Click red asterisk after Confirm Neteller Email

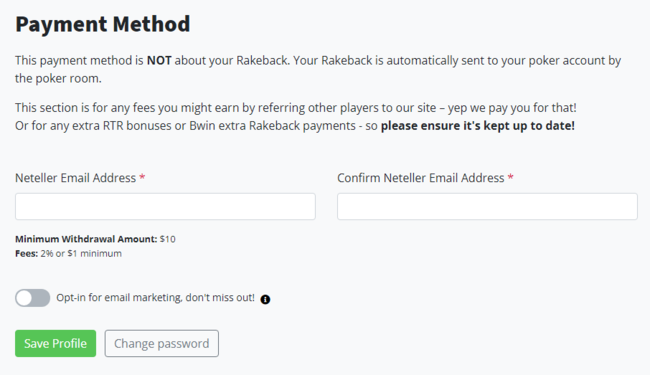tap(511, 177)
